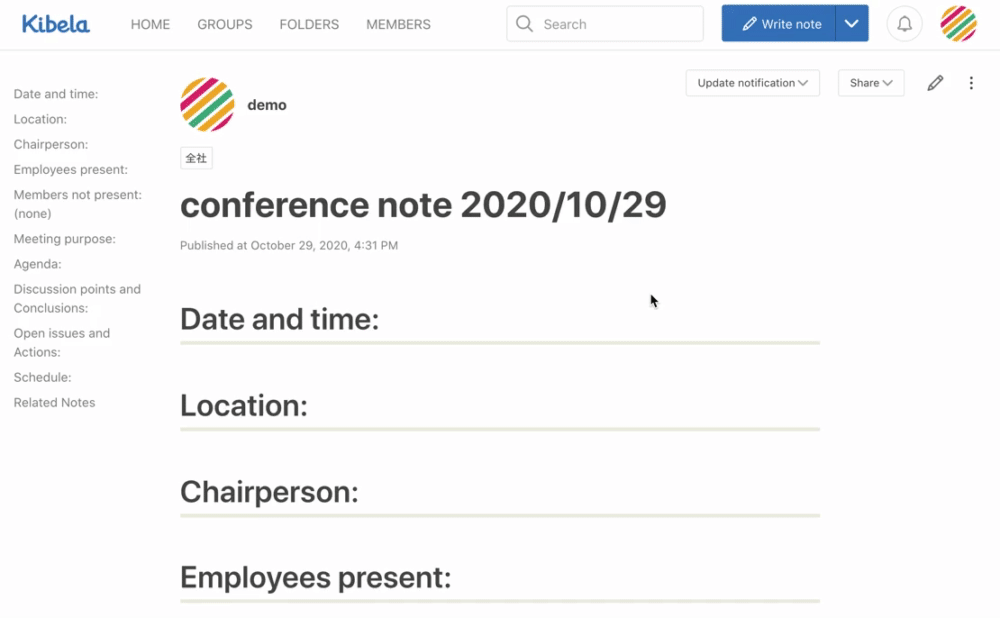Go to the HOME menu
The image size is (1000, 618).
click(x=150, y=24)
